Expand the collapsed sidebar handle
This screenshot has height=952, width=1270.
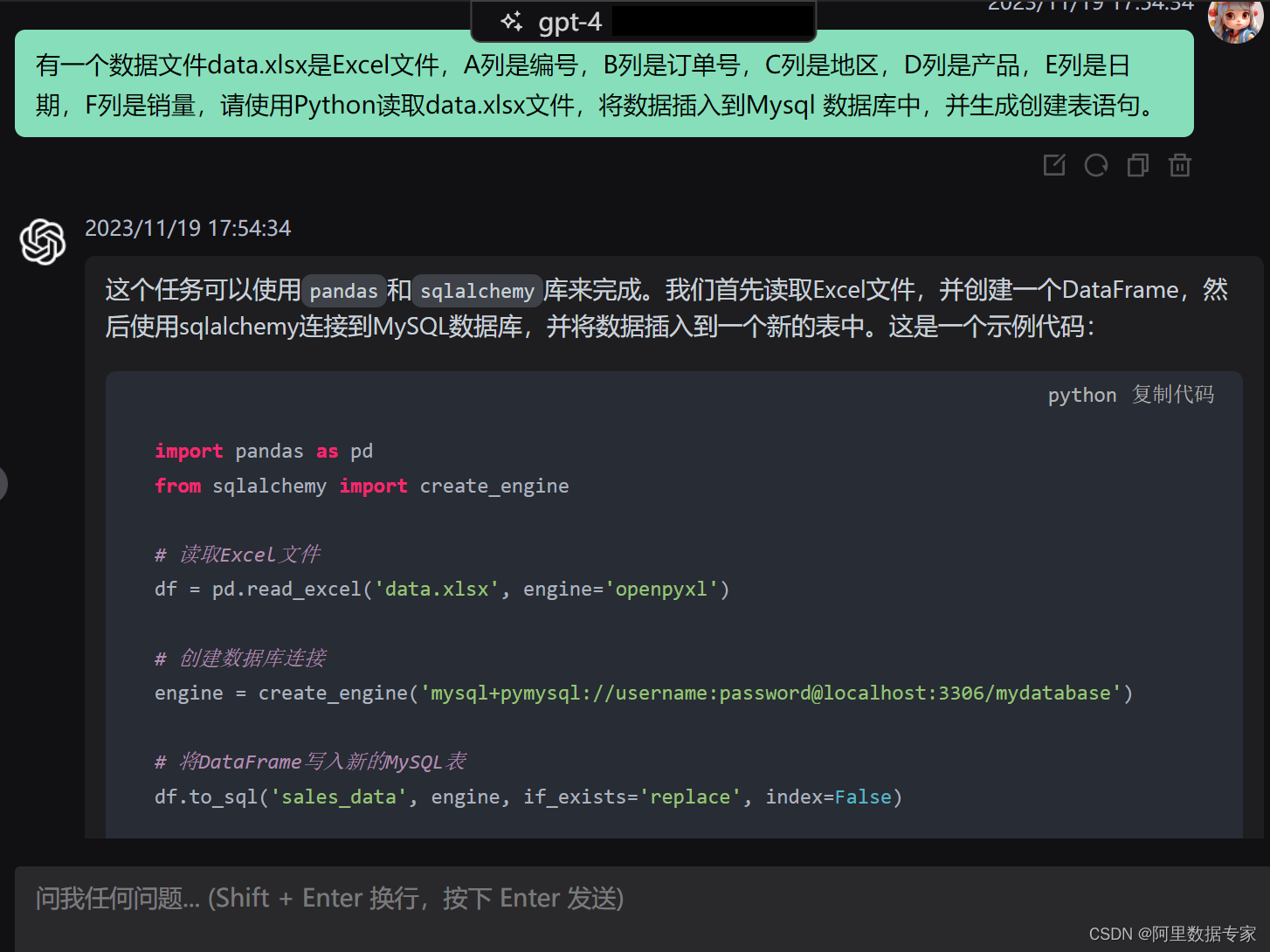pos(3,484)
